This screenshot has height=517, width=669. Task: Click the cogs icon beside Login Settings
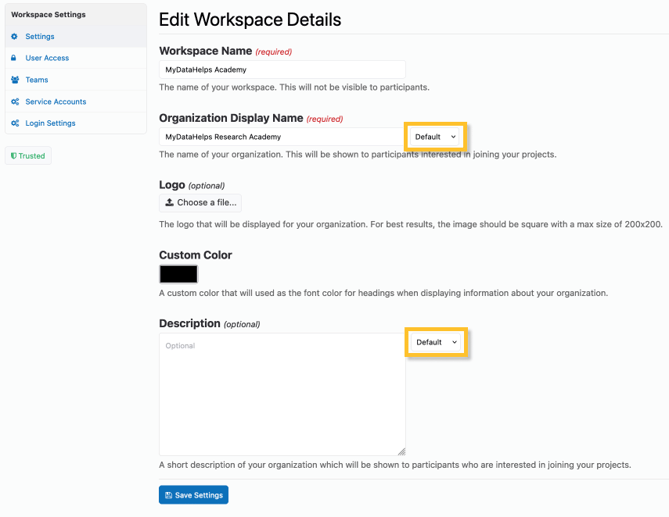pos(14,124)
